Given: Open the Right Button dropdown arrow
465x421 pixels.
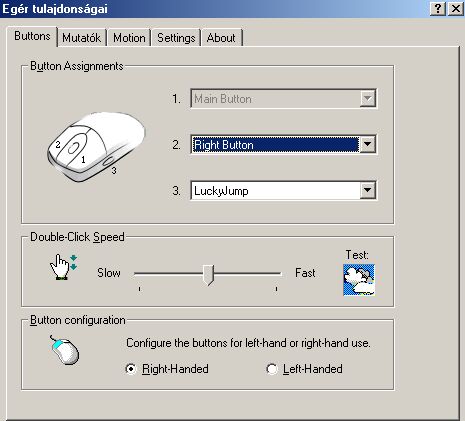Looking at the screenshot, I should tap(367, 144).
